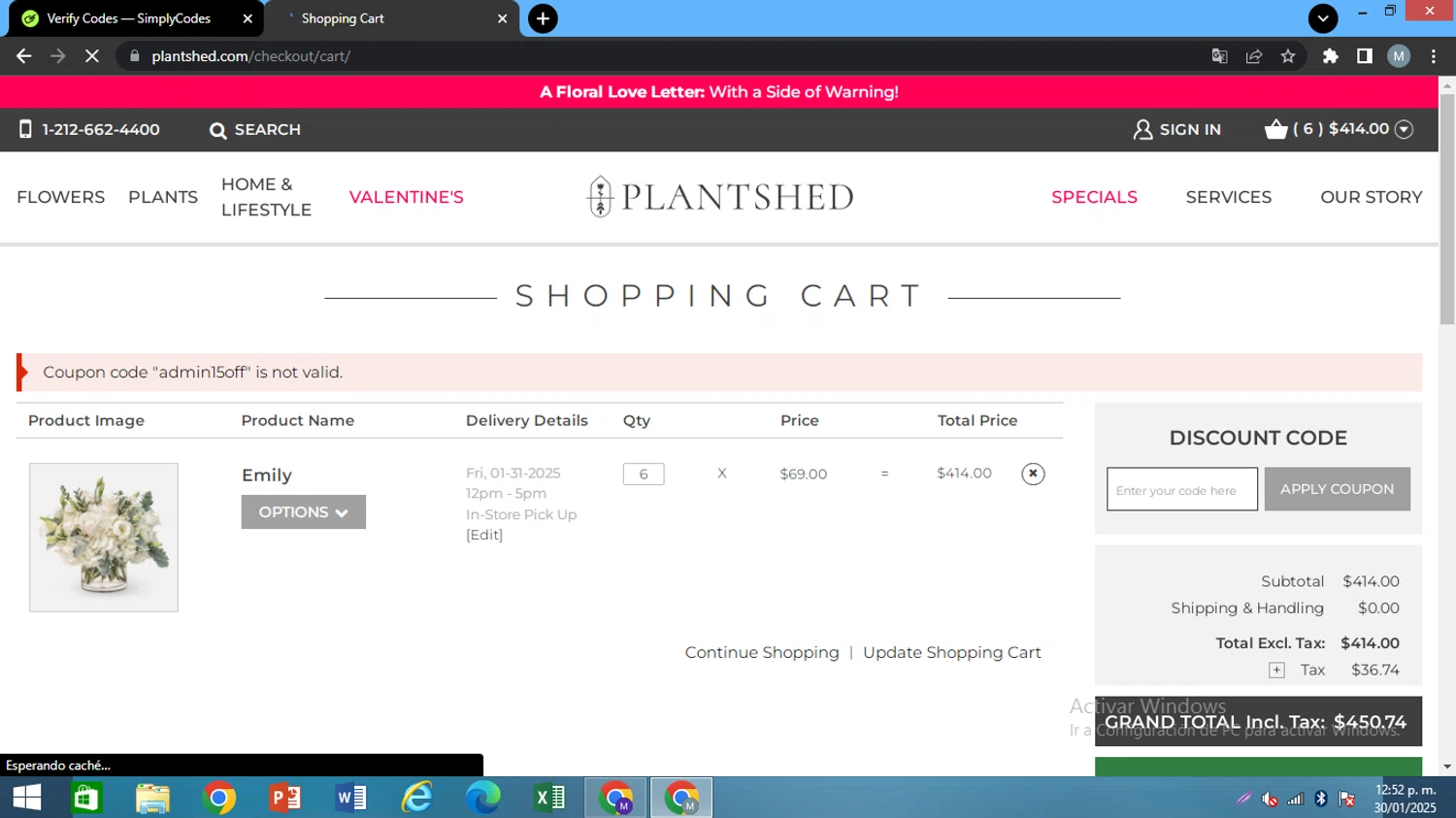
Task: Bookmark this page with the star
Action: point(1288,56)
